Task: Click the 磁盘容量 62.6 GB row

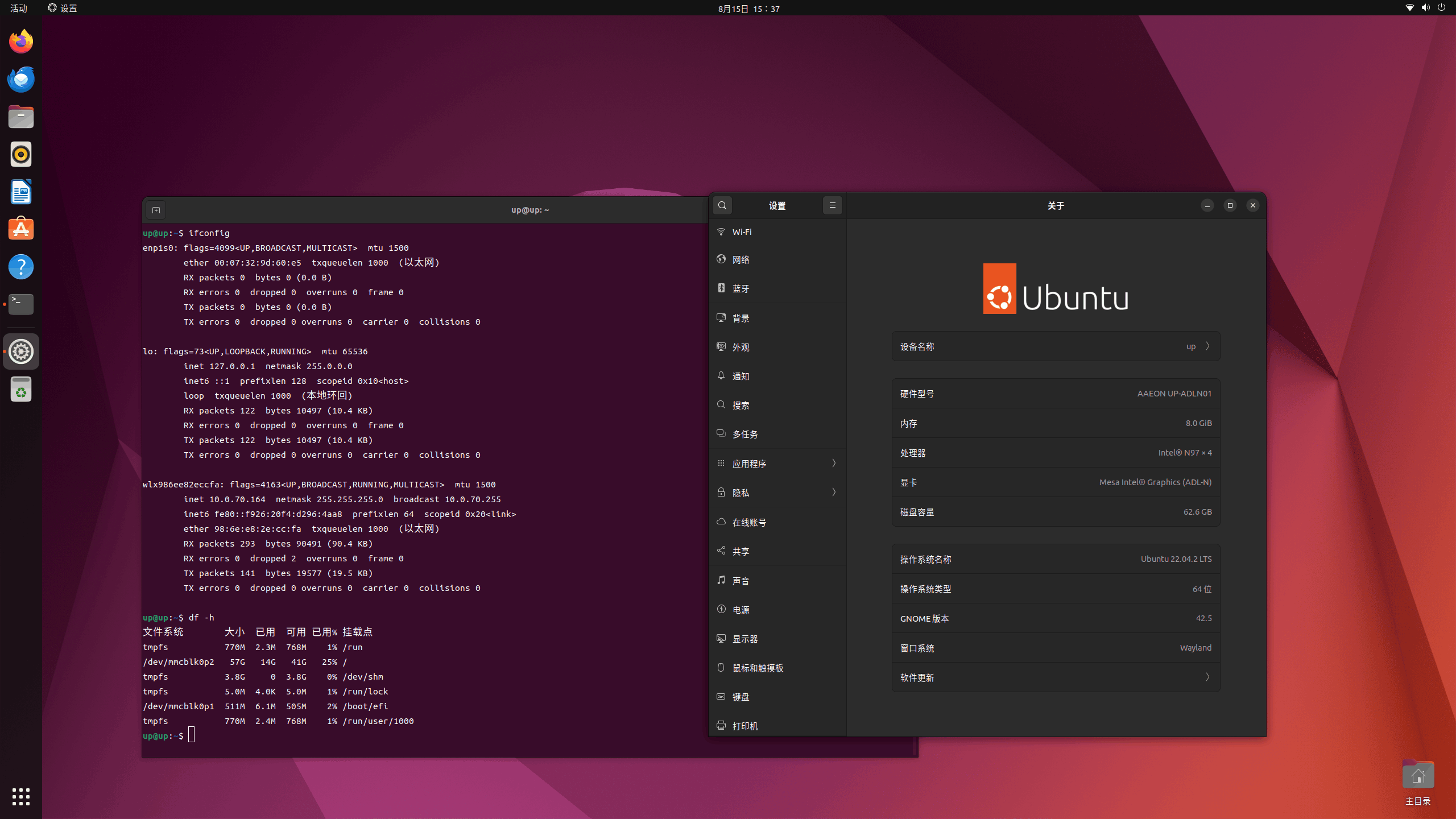Action: pyautogui.click(x=1056, y=512)
